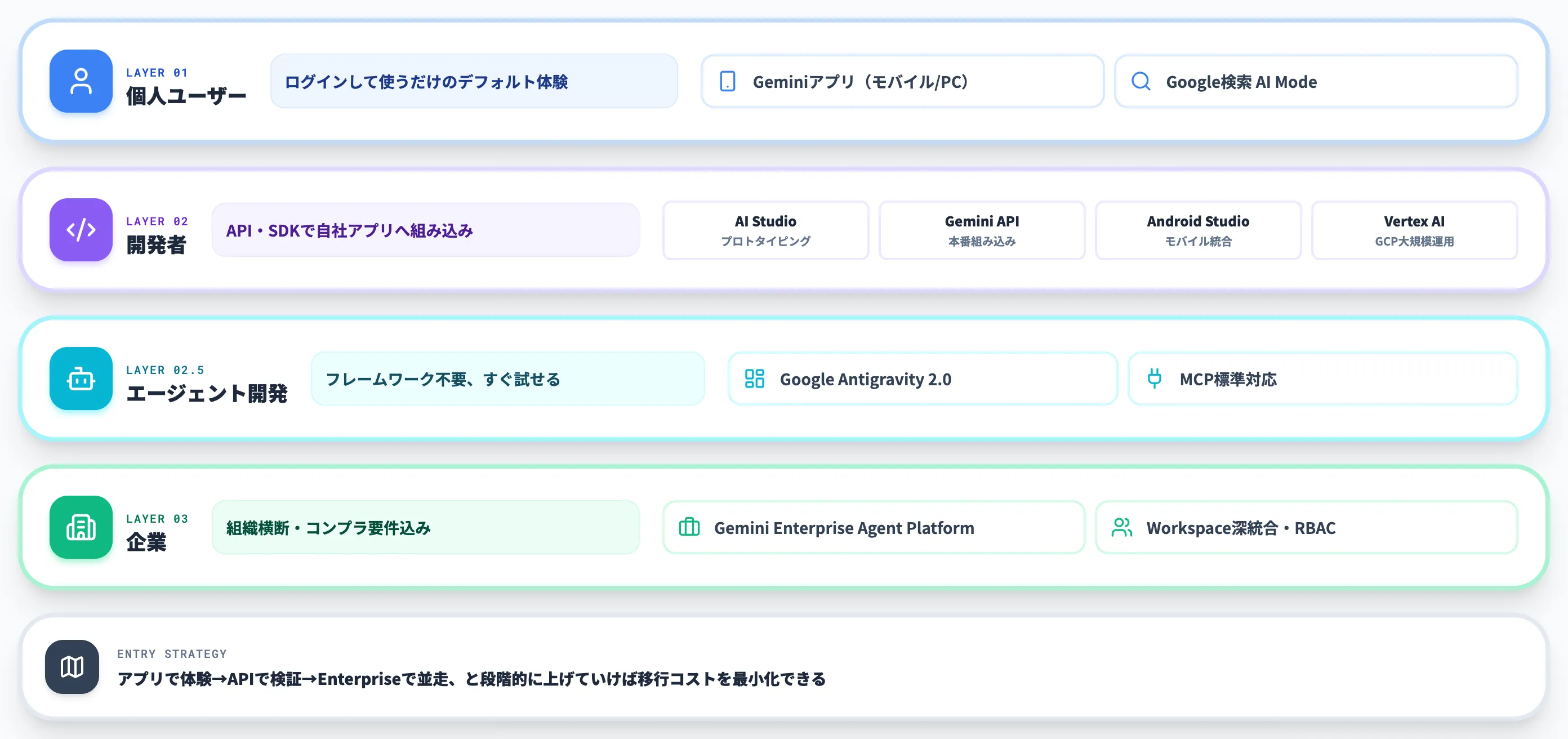The image size is (1568, 739).
Task: Click the LAYER 01 label
Action: point(157,73)
